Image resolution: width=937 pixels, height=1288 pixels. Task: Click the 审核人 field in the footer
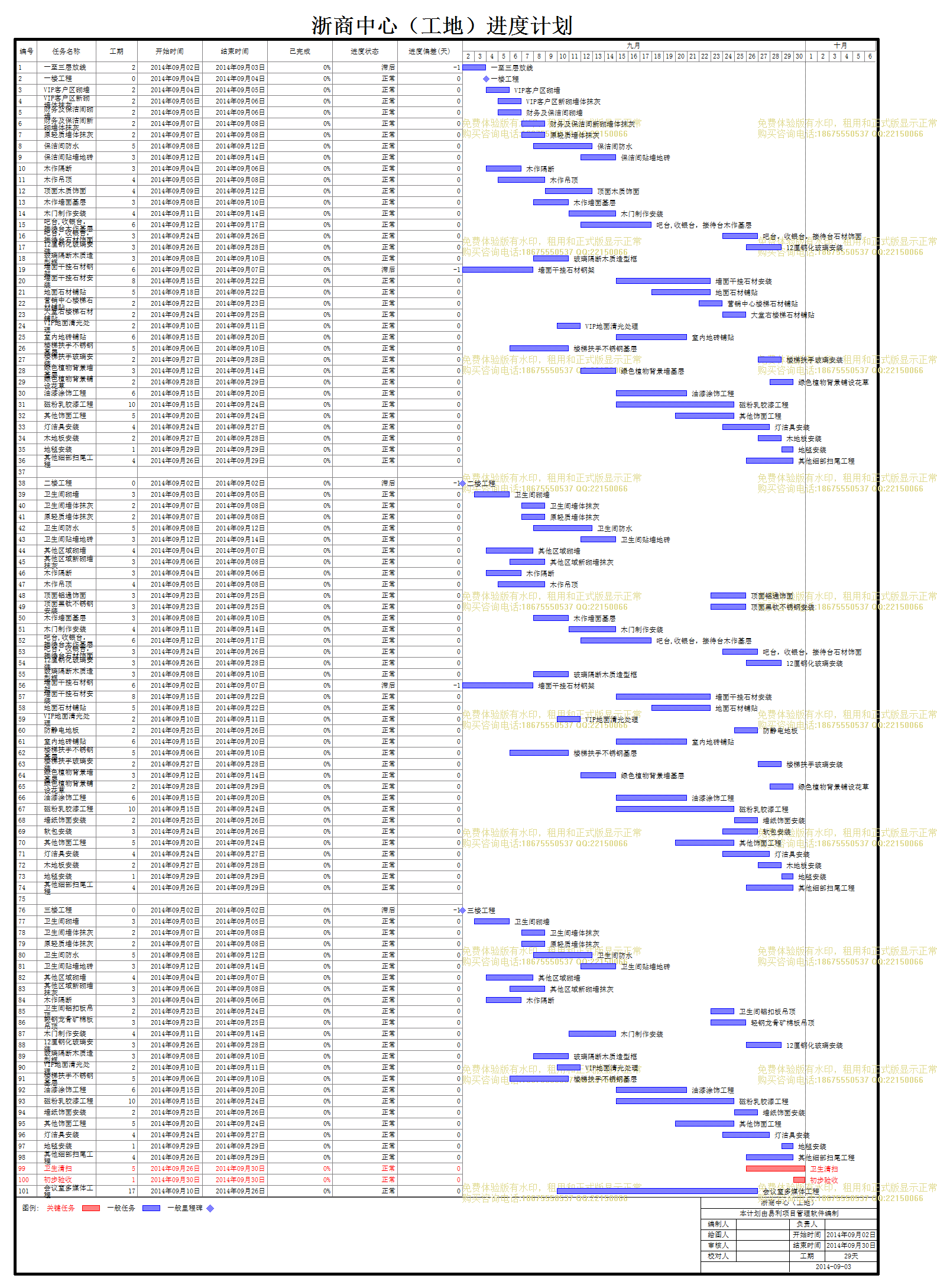(718, 1245)
